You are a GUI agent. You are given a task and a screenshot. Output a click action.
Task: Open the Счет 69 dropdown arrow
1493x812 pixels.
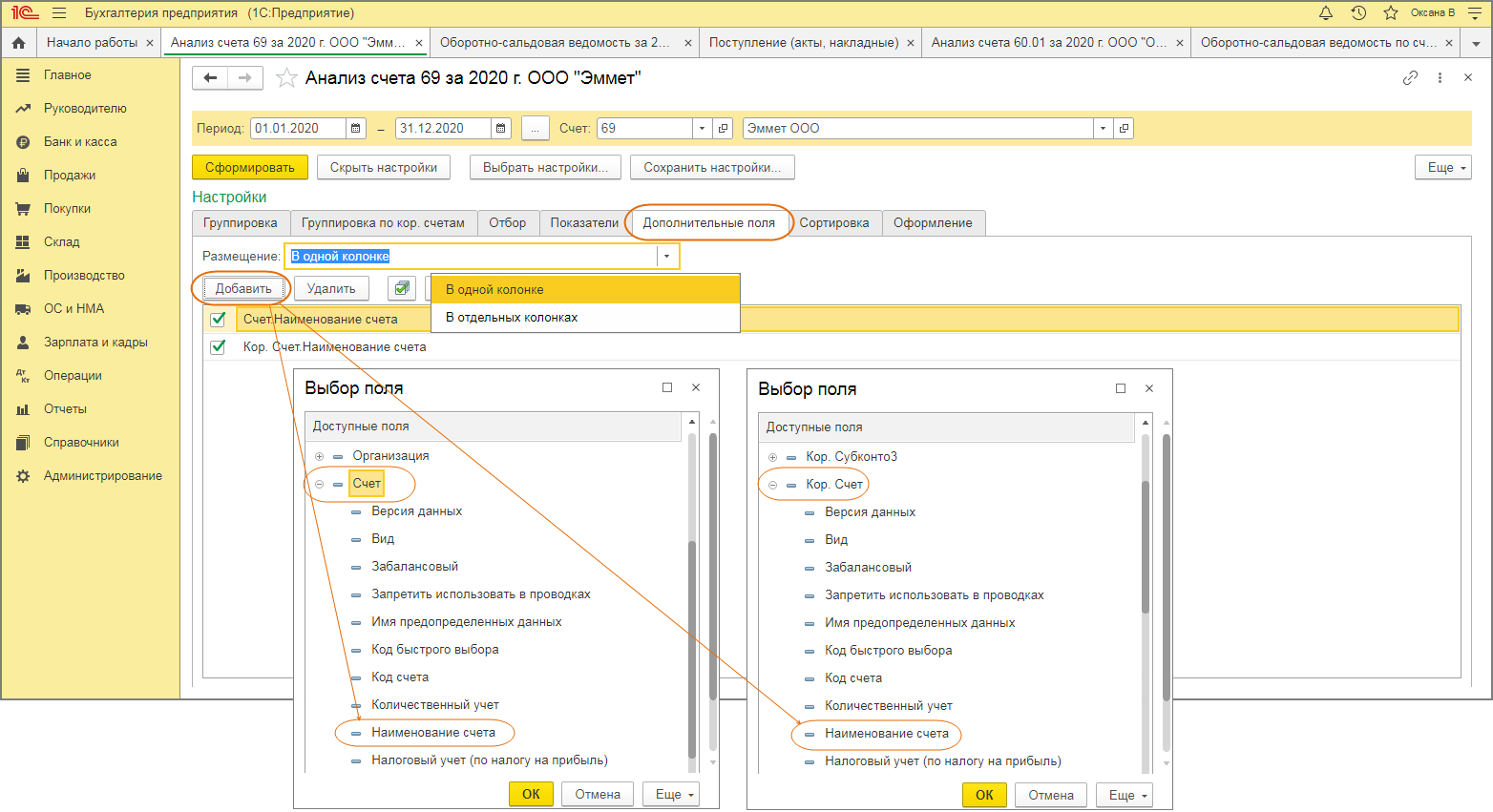(x=703, y=129)
